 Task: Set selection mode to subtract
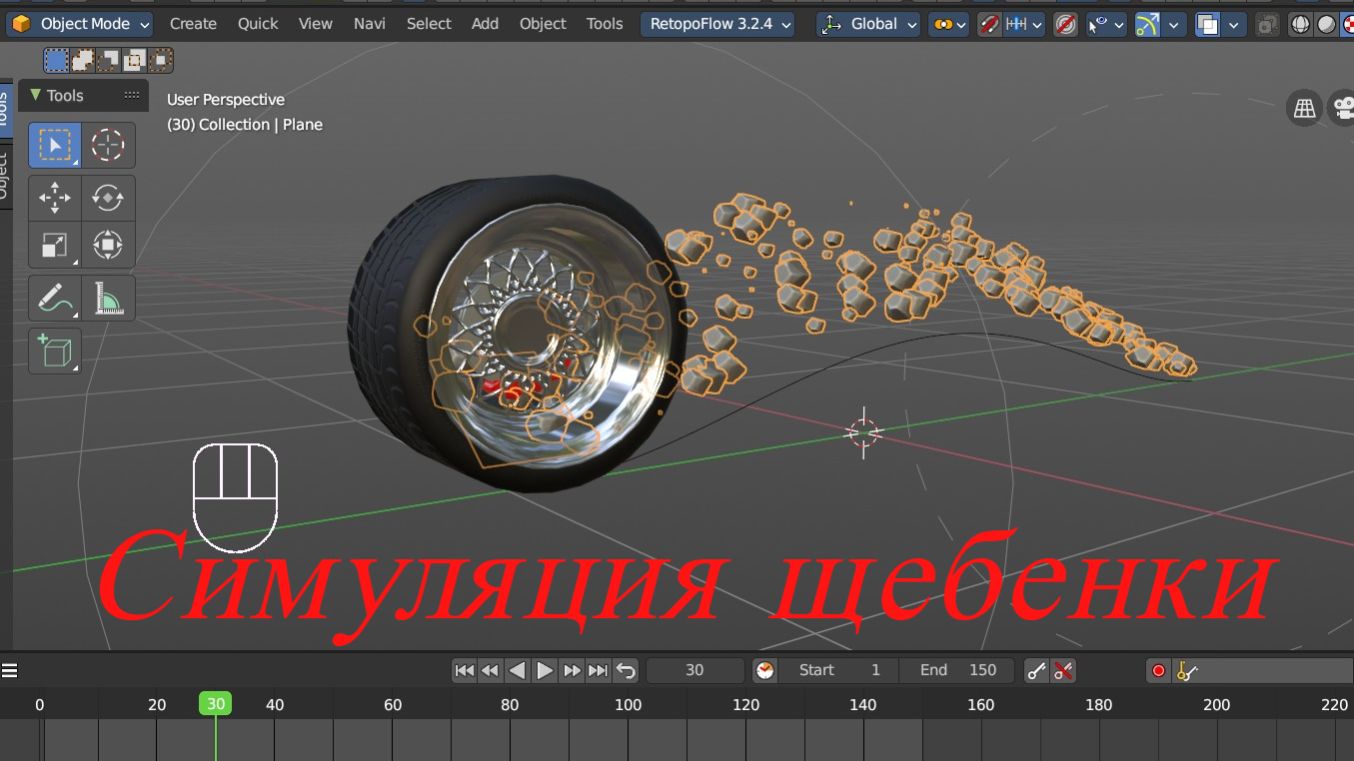point(108,61)
